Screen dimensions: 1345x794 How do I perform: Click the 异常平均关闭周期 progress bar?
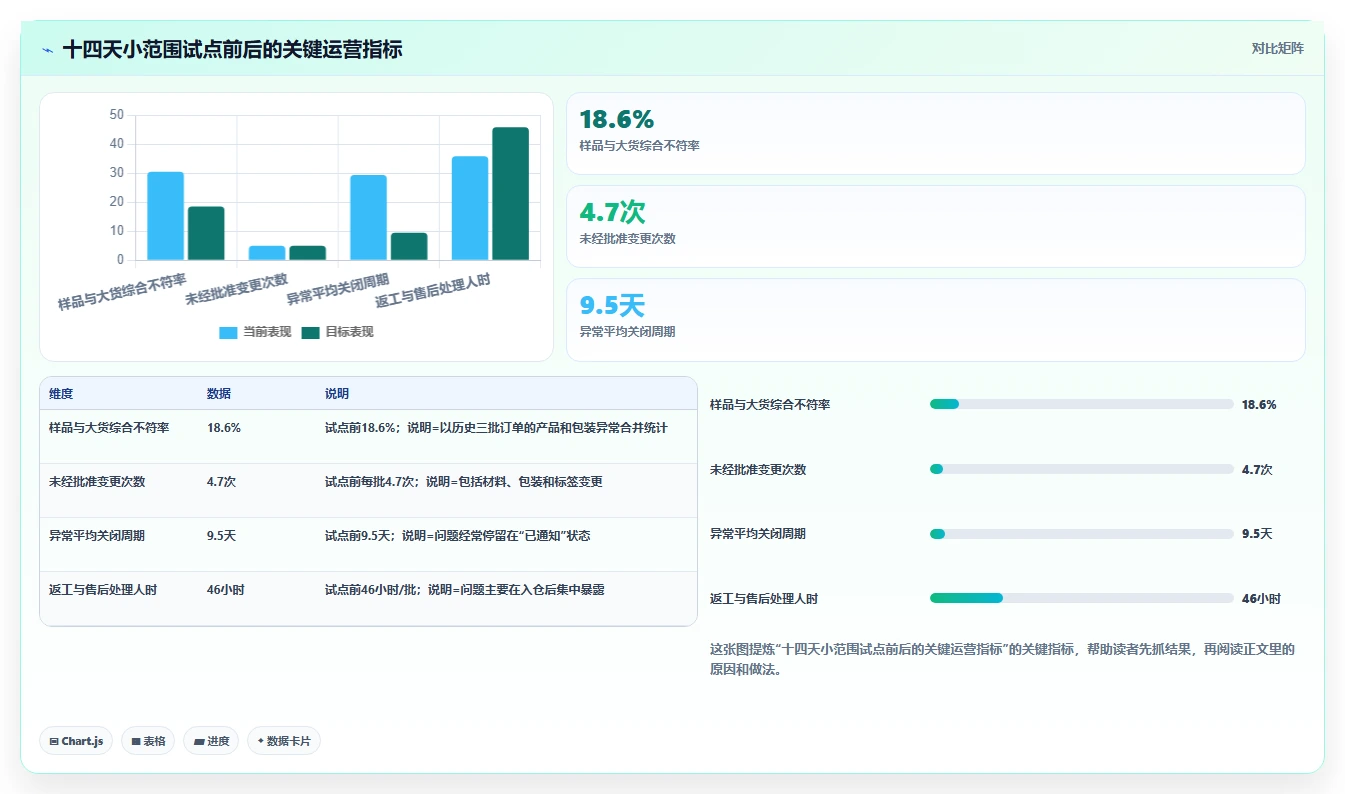click(x=1081, y=534)
